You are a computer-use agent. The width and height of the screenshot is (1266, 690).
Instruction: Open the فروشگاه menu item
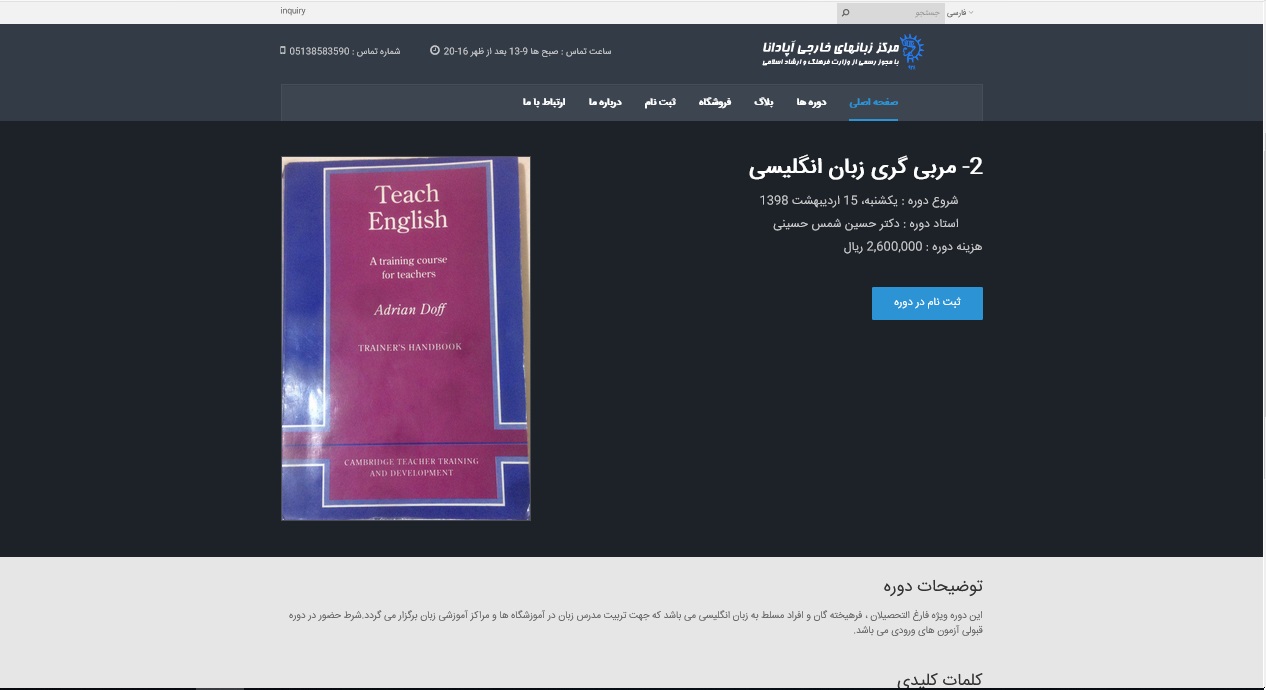(x=714, y=102)
